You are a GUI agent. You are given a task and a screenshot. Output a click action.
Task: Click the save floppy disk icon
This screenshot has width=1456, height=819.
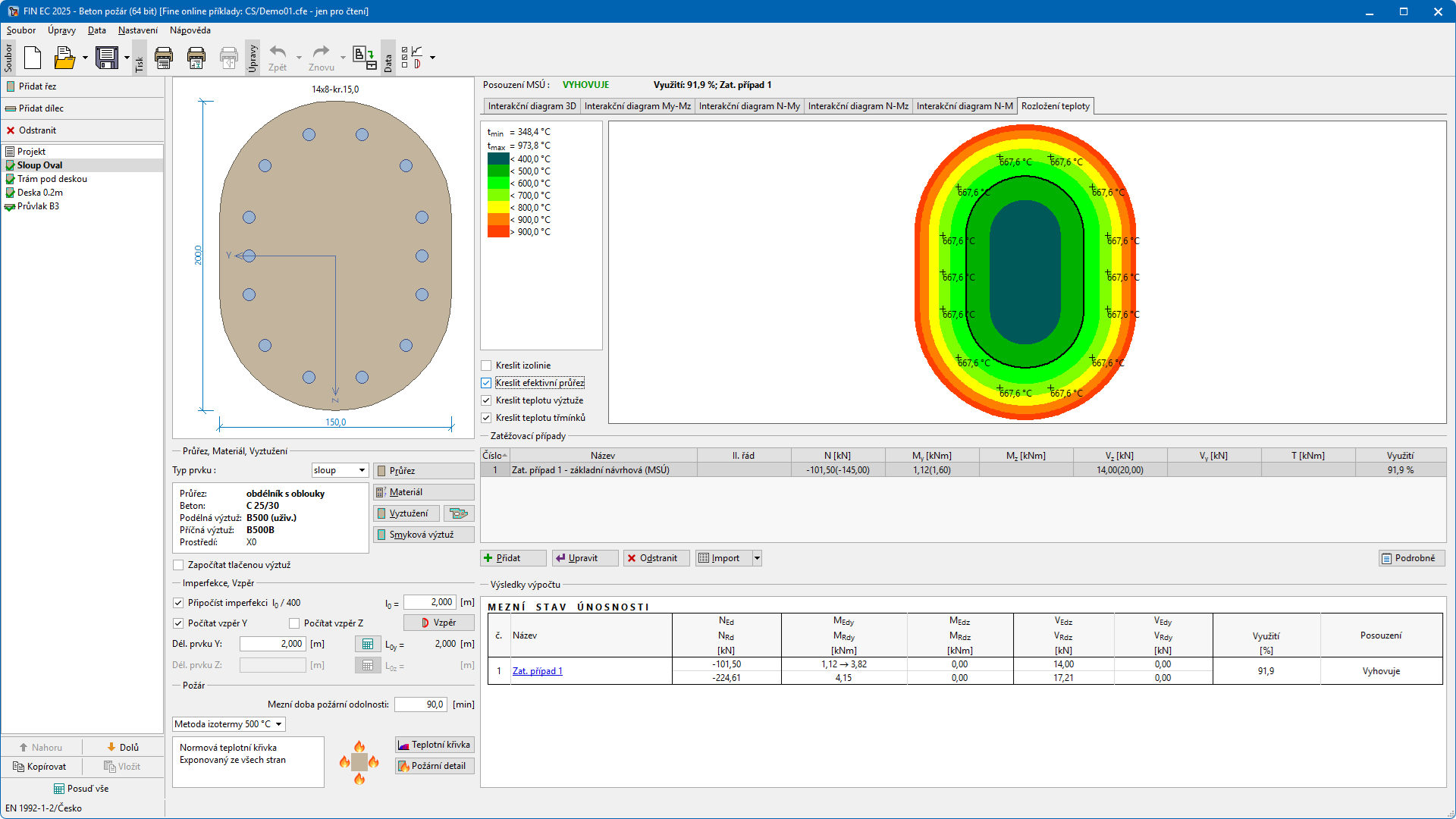[x=107, y=58]
